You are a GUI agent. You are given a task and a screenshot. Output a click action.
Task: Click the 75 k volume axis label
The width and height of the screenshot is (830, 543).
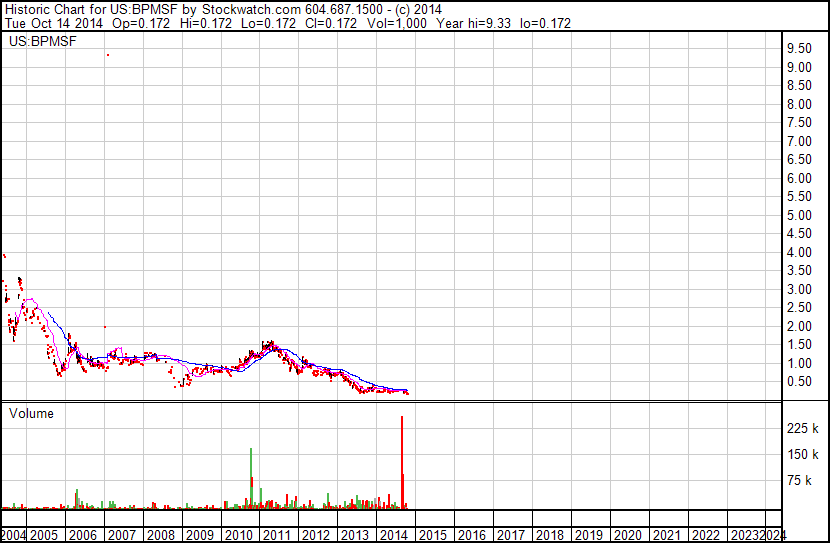pyautogui.click(x=800, y=480)
